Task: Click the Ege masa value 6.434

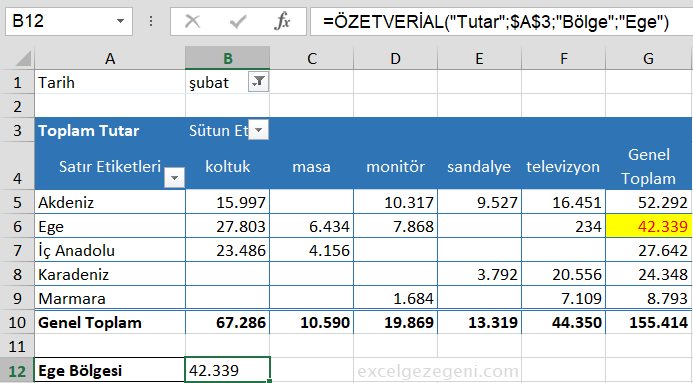Action: [312, 226]
